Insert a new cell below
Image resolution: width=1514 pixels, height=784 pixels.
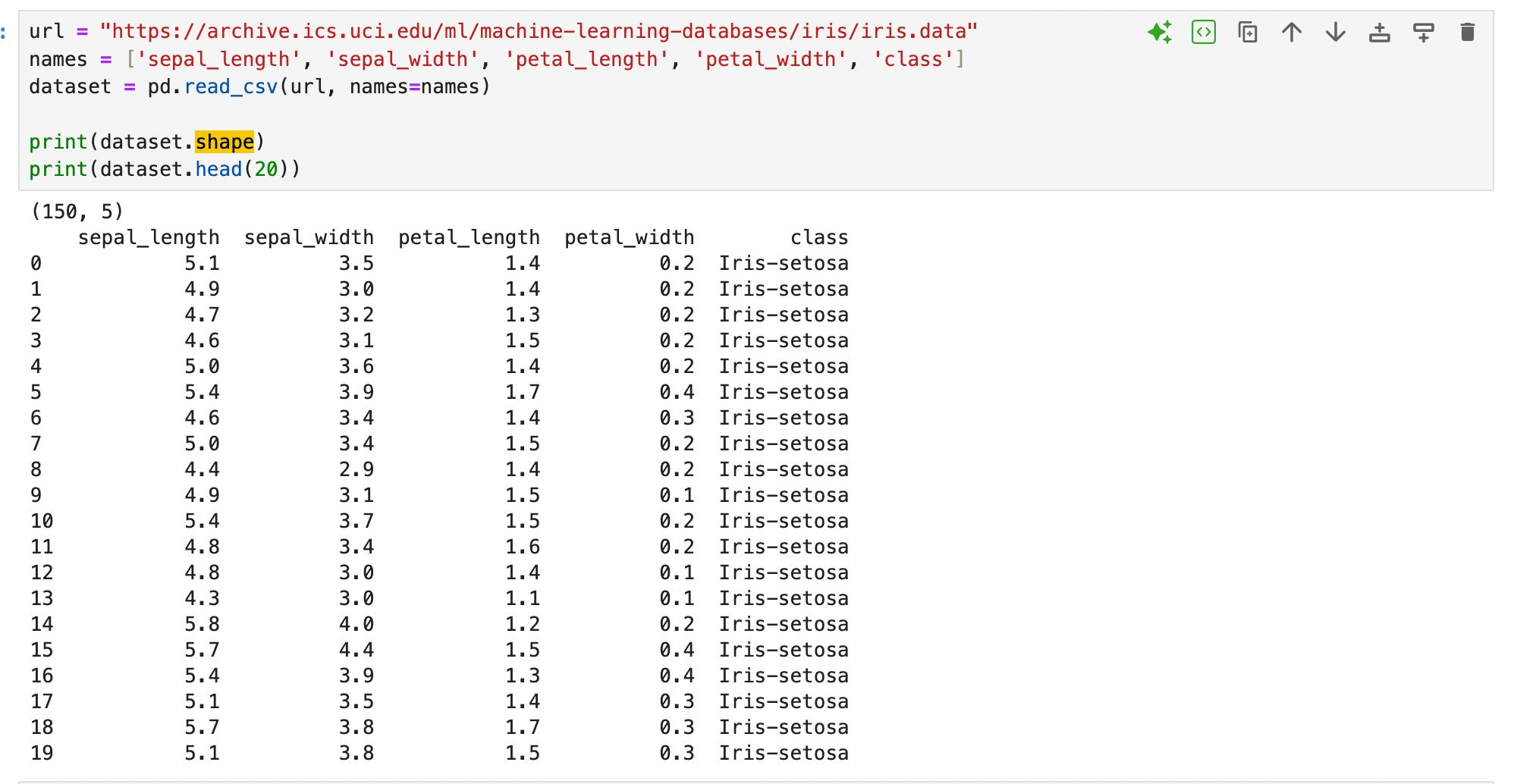(1424, 33)
